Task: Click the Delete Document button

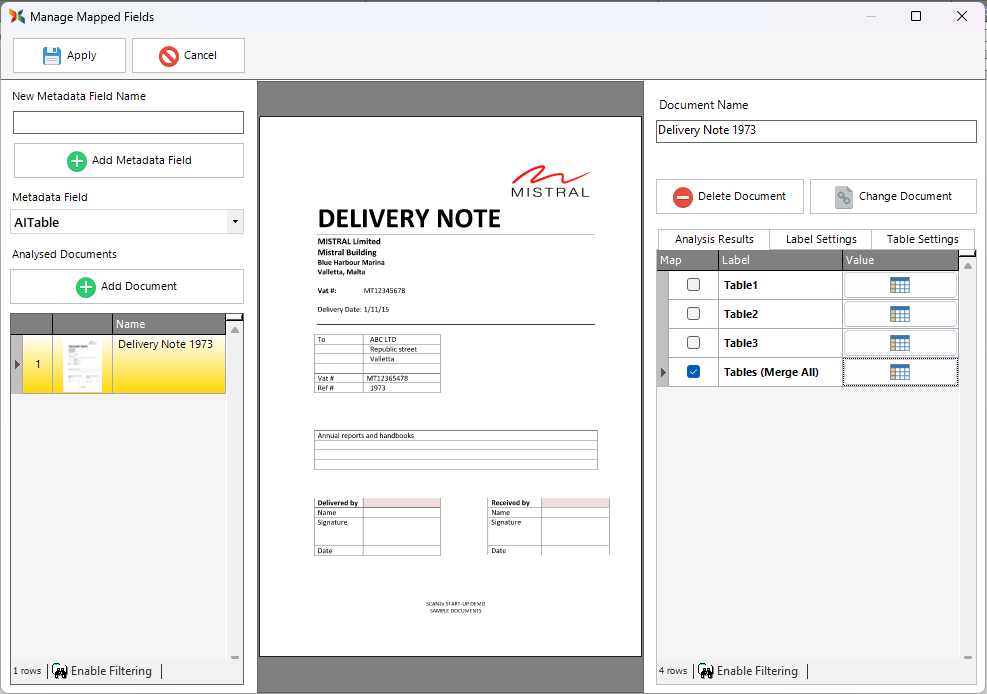Action: coord(729,196)
